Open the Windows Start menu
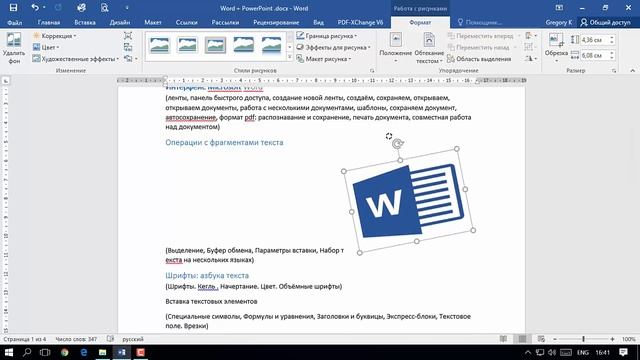The width and height of the screenshot is (640, 360). point(9,352)
